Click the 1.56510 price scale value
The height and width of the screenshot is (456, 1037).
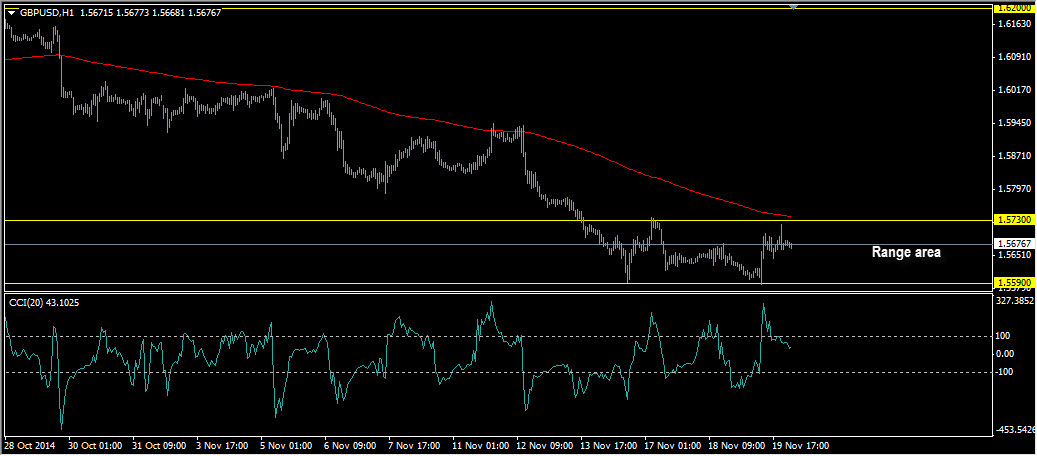[1015, 254]
